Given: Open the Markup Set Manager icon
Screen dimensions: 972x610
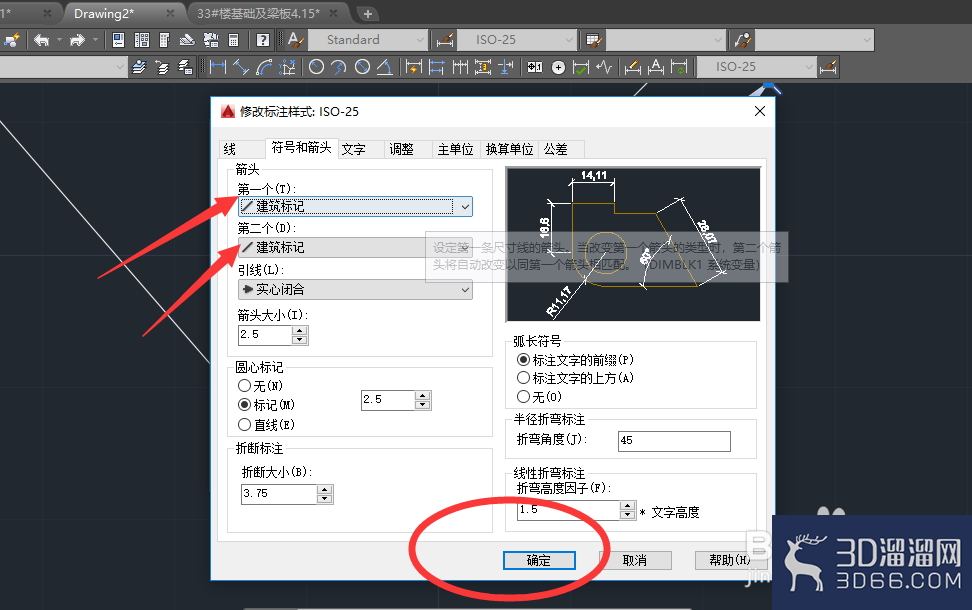Looking at the screenshot, I should pyautogui.click(x=211, y=40).
